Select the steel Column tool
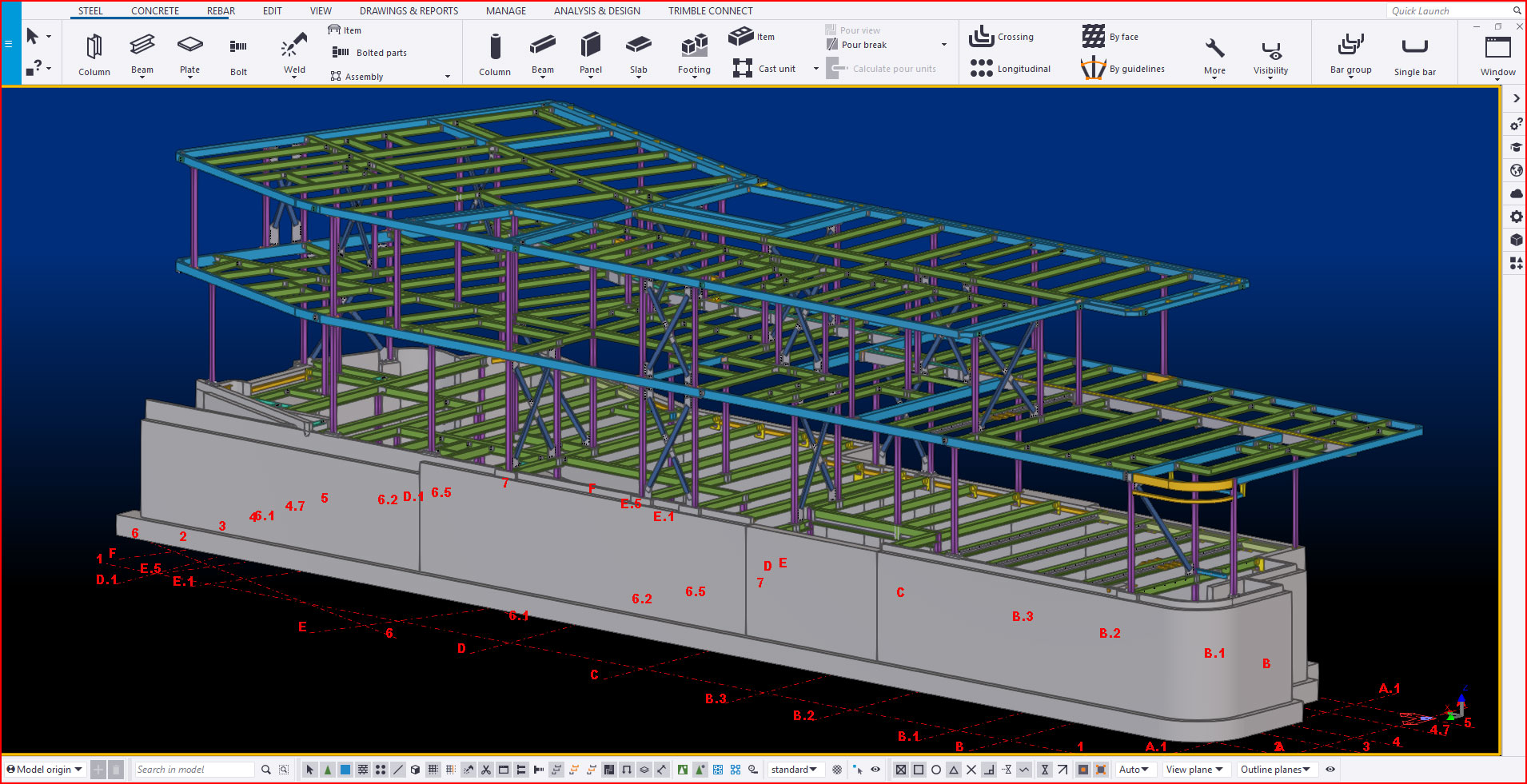The image size is (1527, 784). coord(94,54)
